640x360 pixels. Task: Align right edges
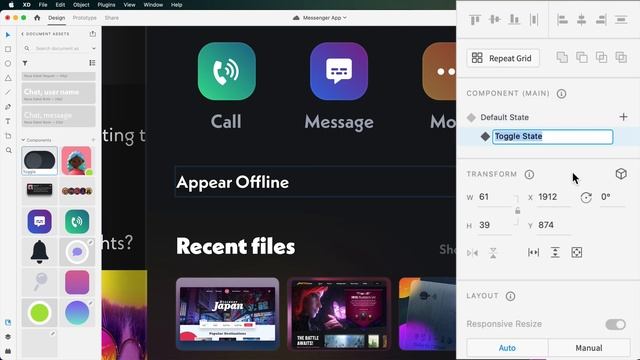click(601, 19)
